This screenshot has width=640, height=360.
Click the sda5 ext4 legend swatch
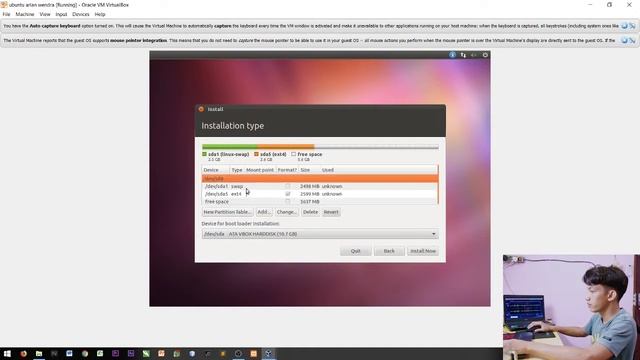256,154
